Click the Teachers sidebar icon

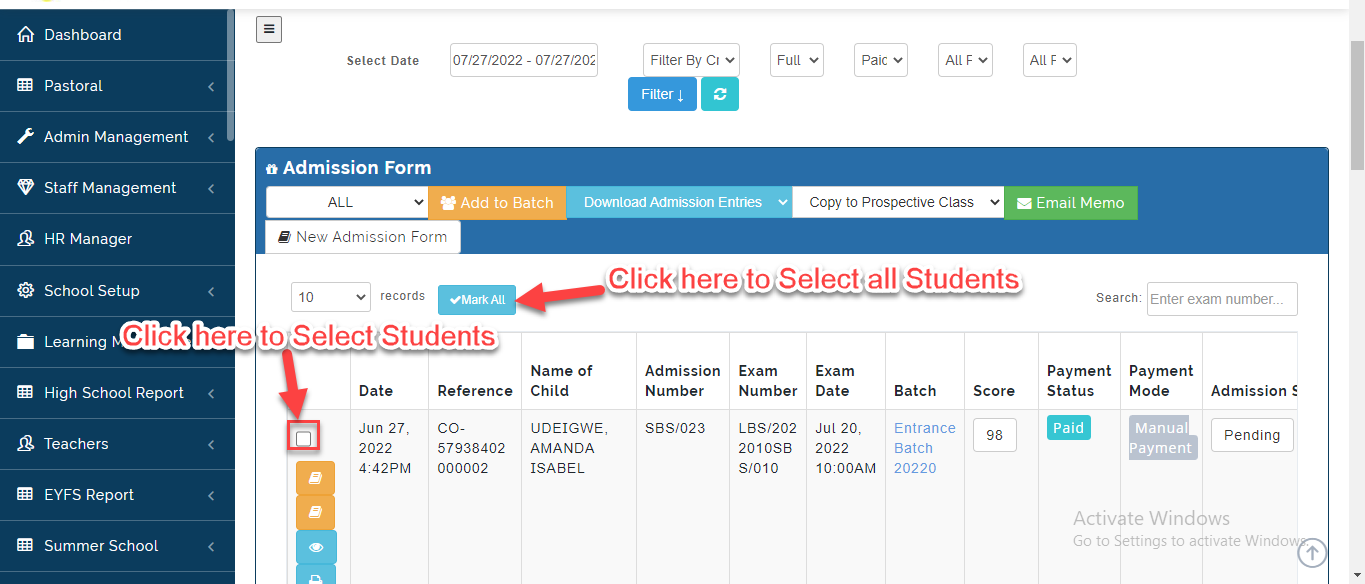[x=26, y=444]
